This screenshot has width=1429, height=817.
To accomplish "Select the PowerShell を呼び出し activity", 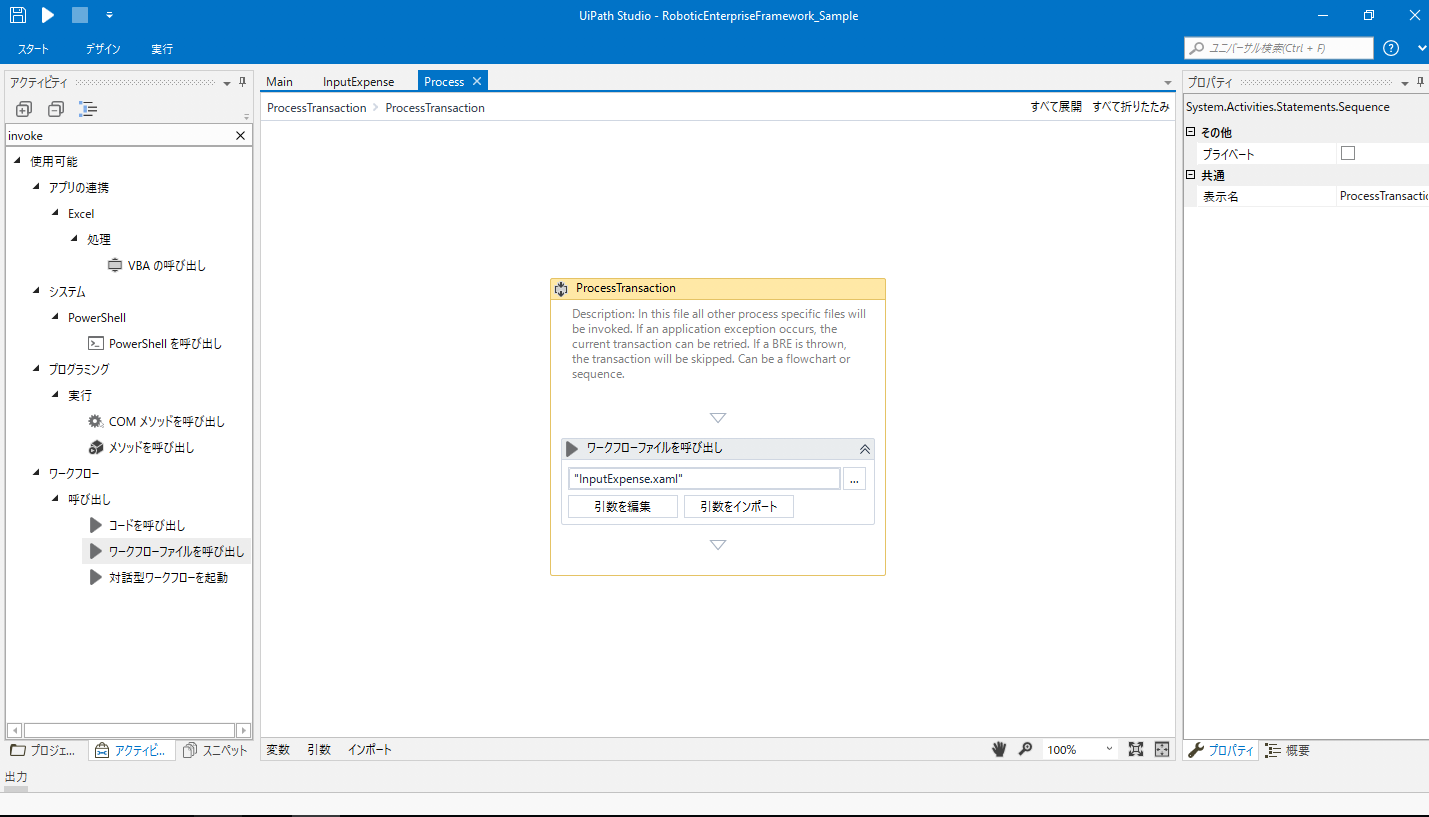I will 156,344.
